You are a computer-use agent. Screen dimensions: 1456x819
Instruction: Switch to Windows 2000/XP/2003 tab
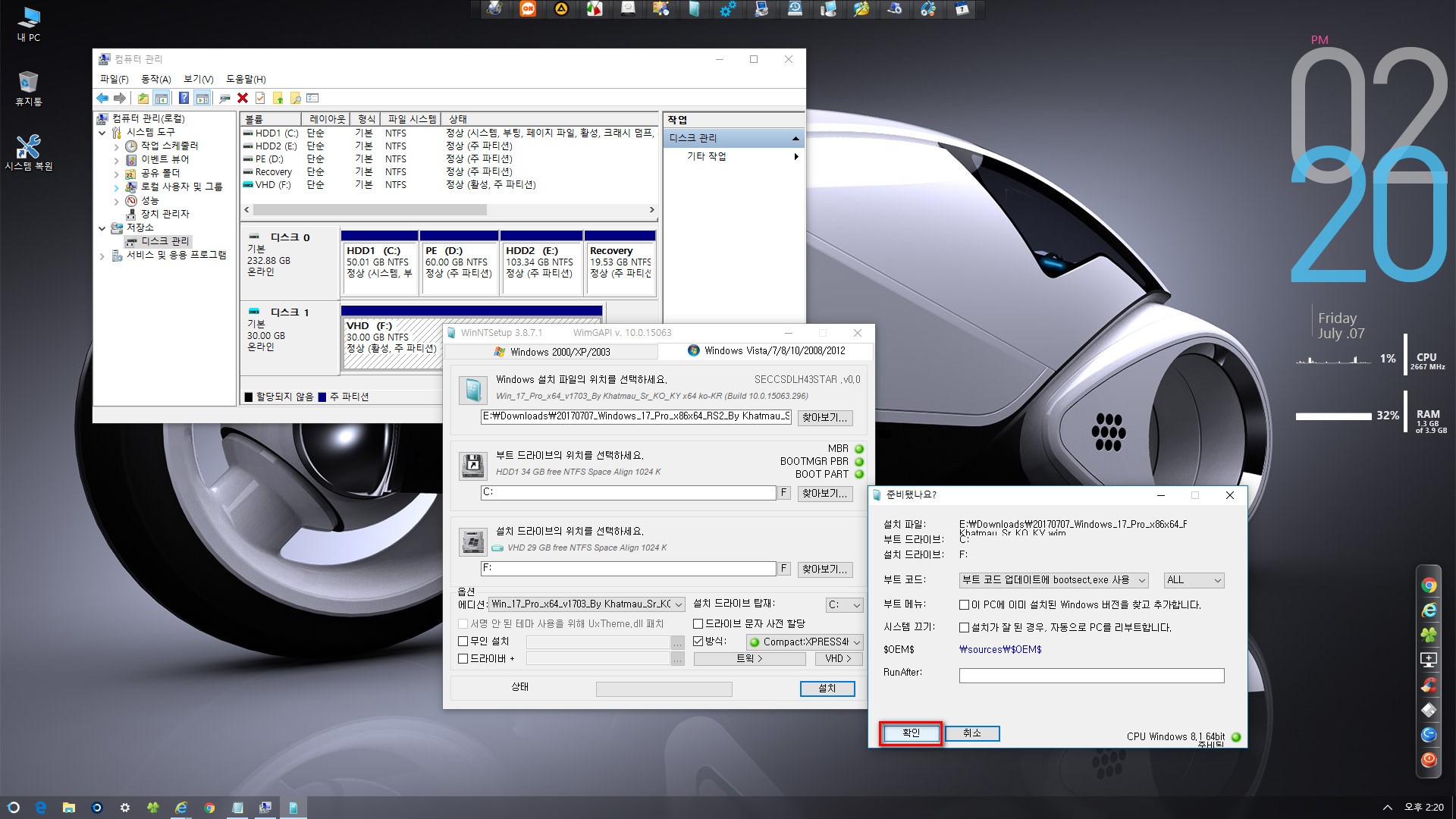(x=551, y=352)
